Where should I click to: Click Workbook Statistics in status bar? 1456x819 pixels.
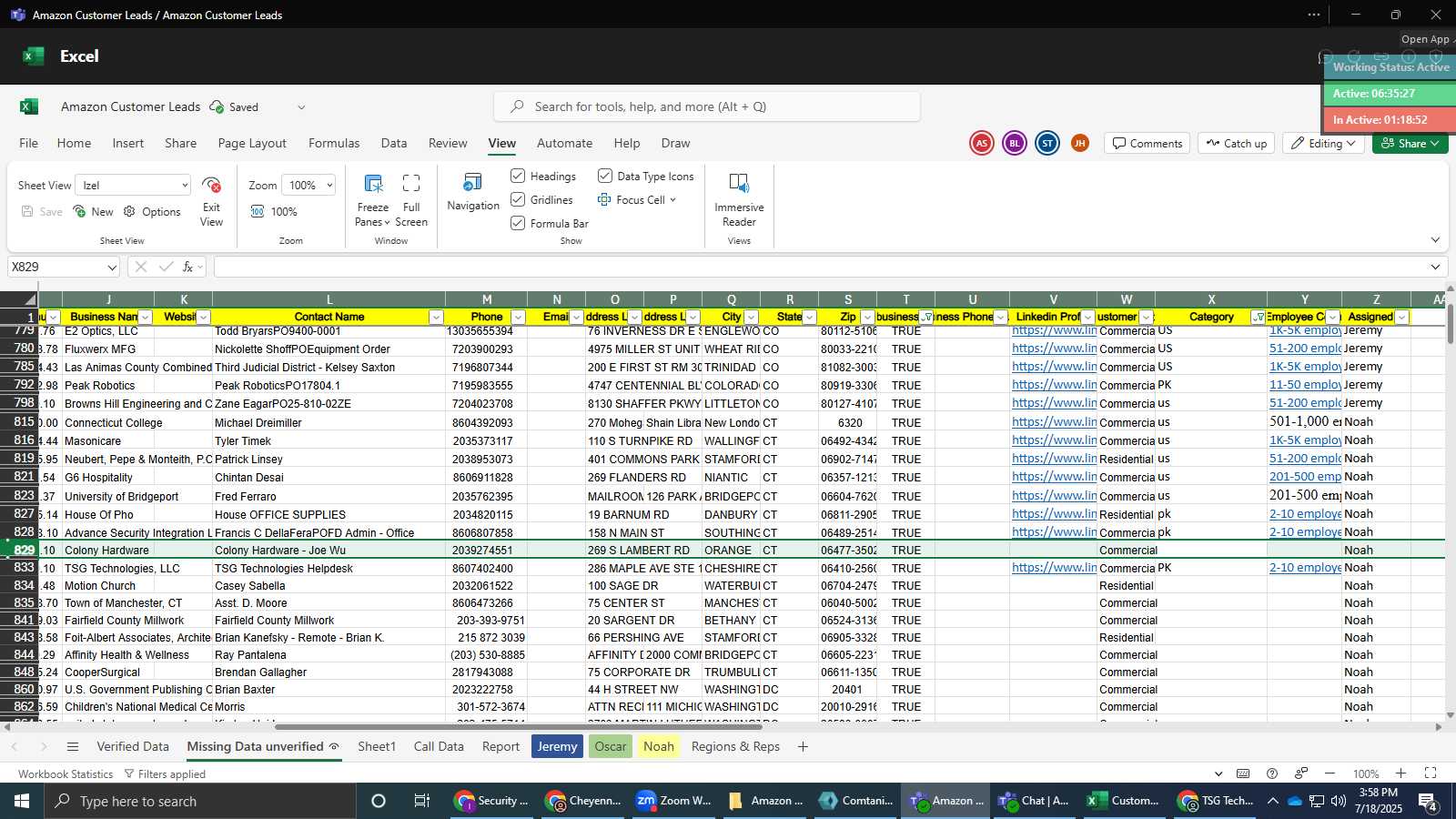[x=66, y=773]
